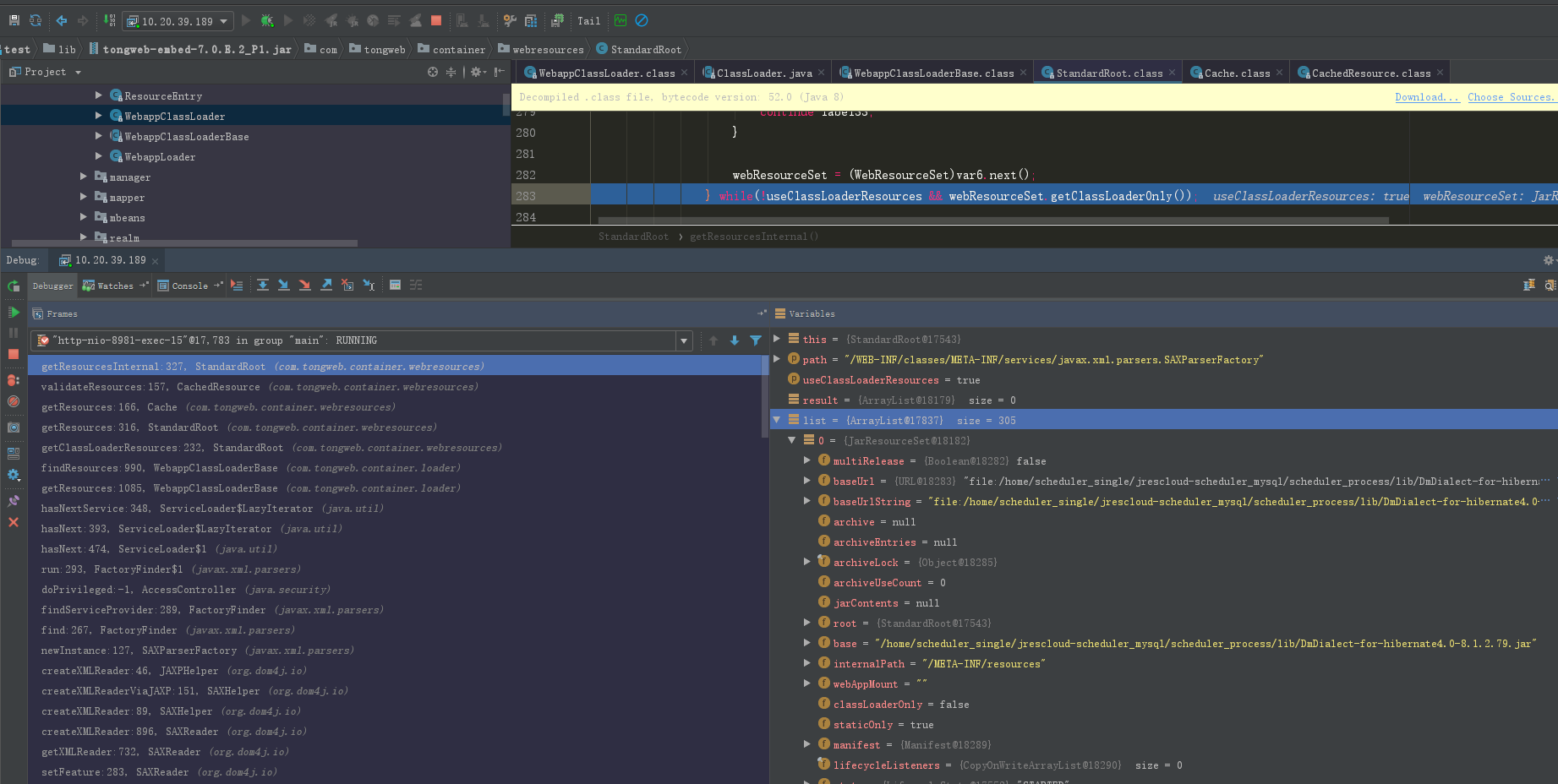Click Evaluate Expression calculator icon
1558x784 pixels.
[395, 286]
